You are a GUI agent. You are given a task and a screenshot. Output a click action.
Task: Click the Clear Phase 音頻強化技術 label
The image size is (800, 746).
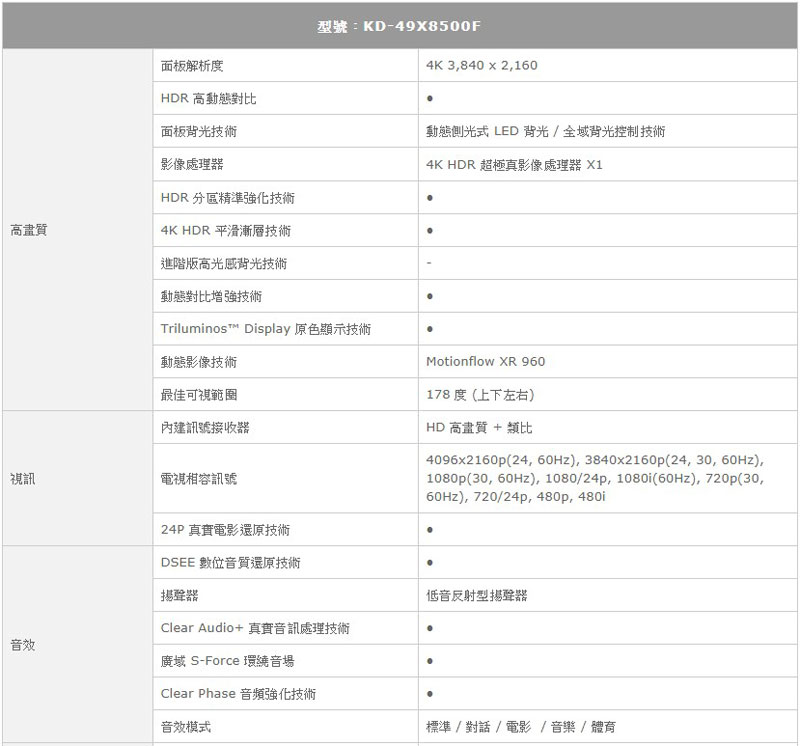click(238, 694)
